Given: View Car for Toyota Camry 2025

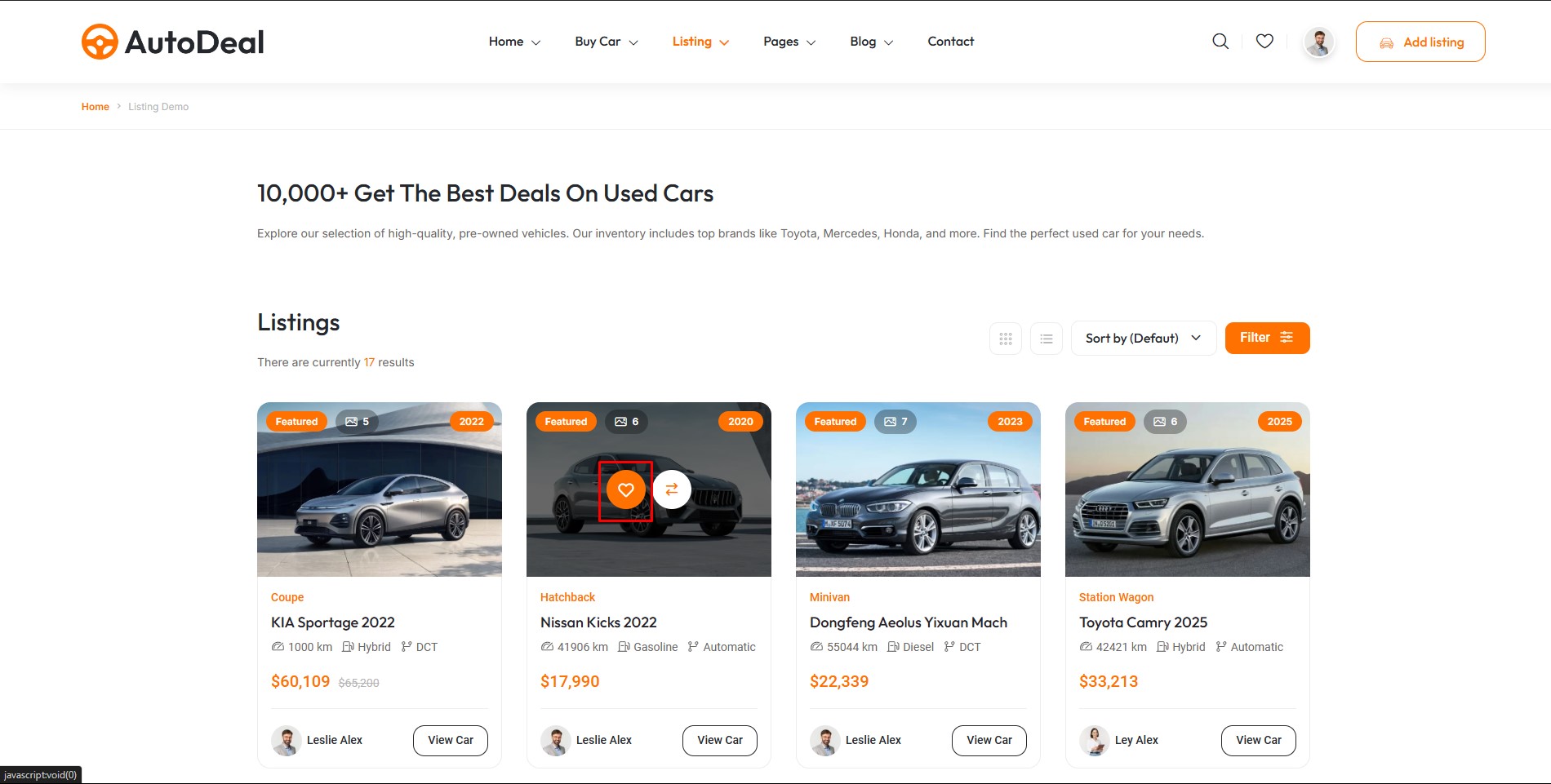Looking at the screenshot, I should (1259, 741).
